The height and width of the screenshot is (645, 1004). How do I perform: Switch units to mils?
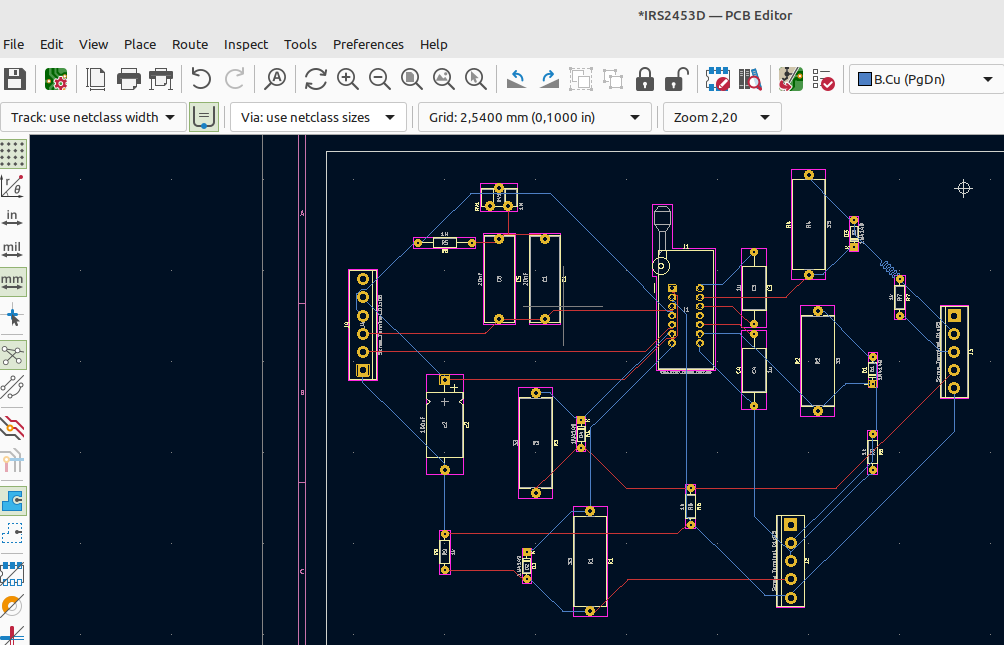[x=13, y=250]
